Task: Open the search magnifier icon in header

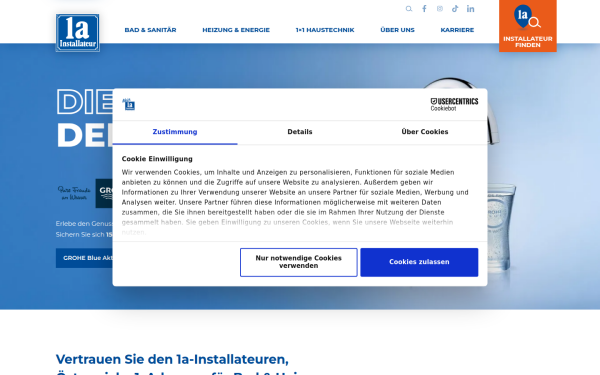Action: pos(409,9)
